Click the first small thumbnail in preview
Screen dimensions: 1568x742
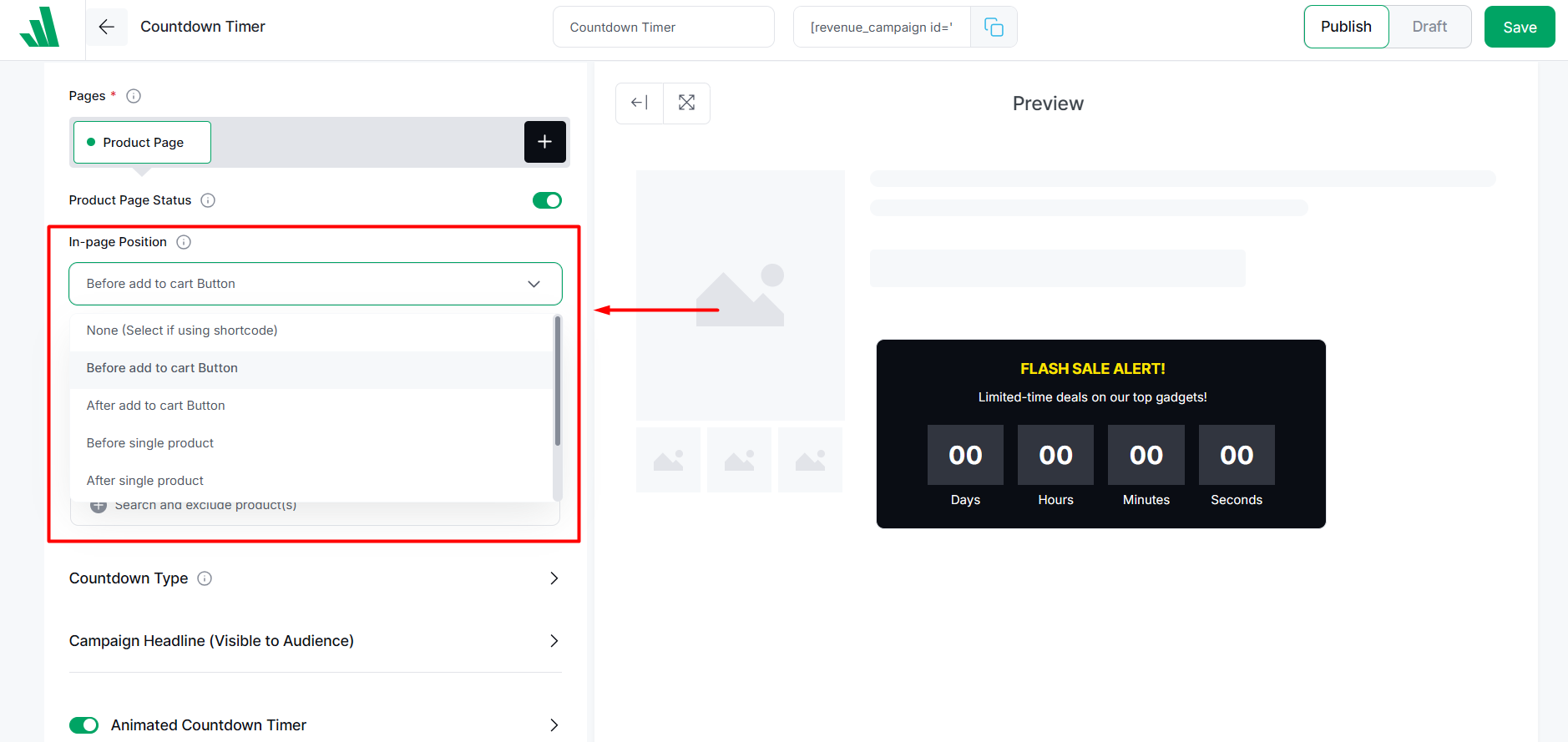pos(668,460)
